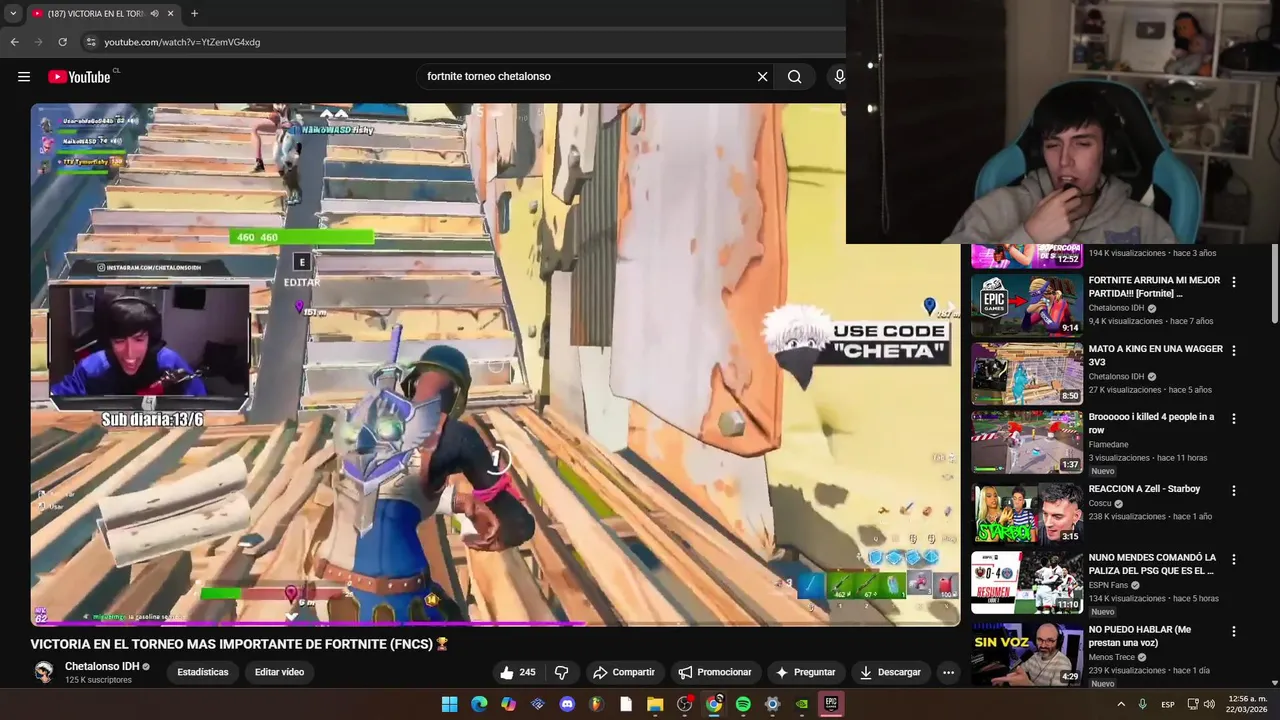Switch to Google Chrome in taskbar

tap(714, 704)
